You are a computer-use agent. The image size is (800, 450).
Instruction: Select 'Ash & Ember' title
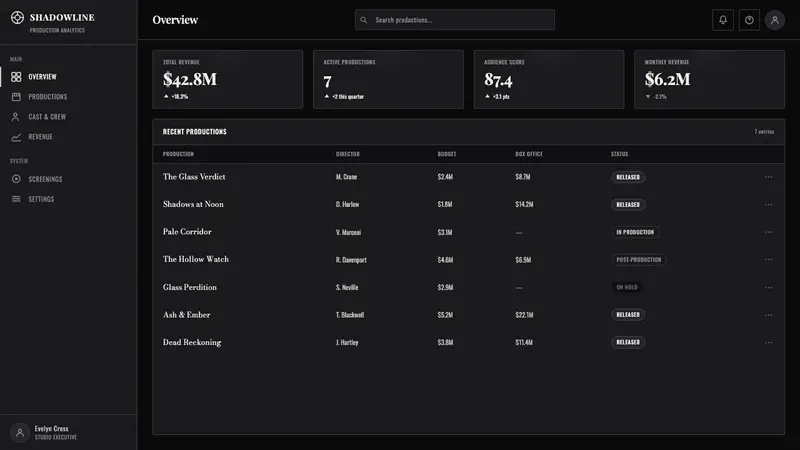[186, 315]
